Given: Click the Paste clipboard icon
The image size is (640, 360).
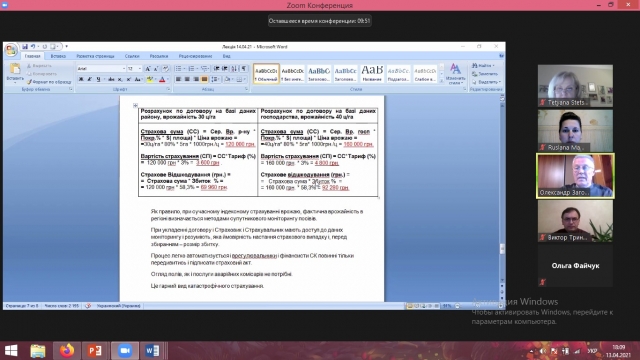Looking at the screenshot, I should 15,69.
